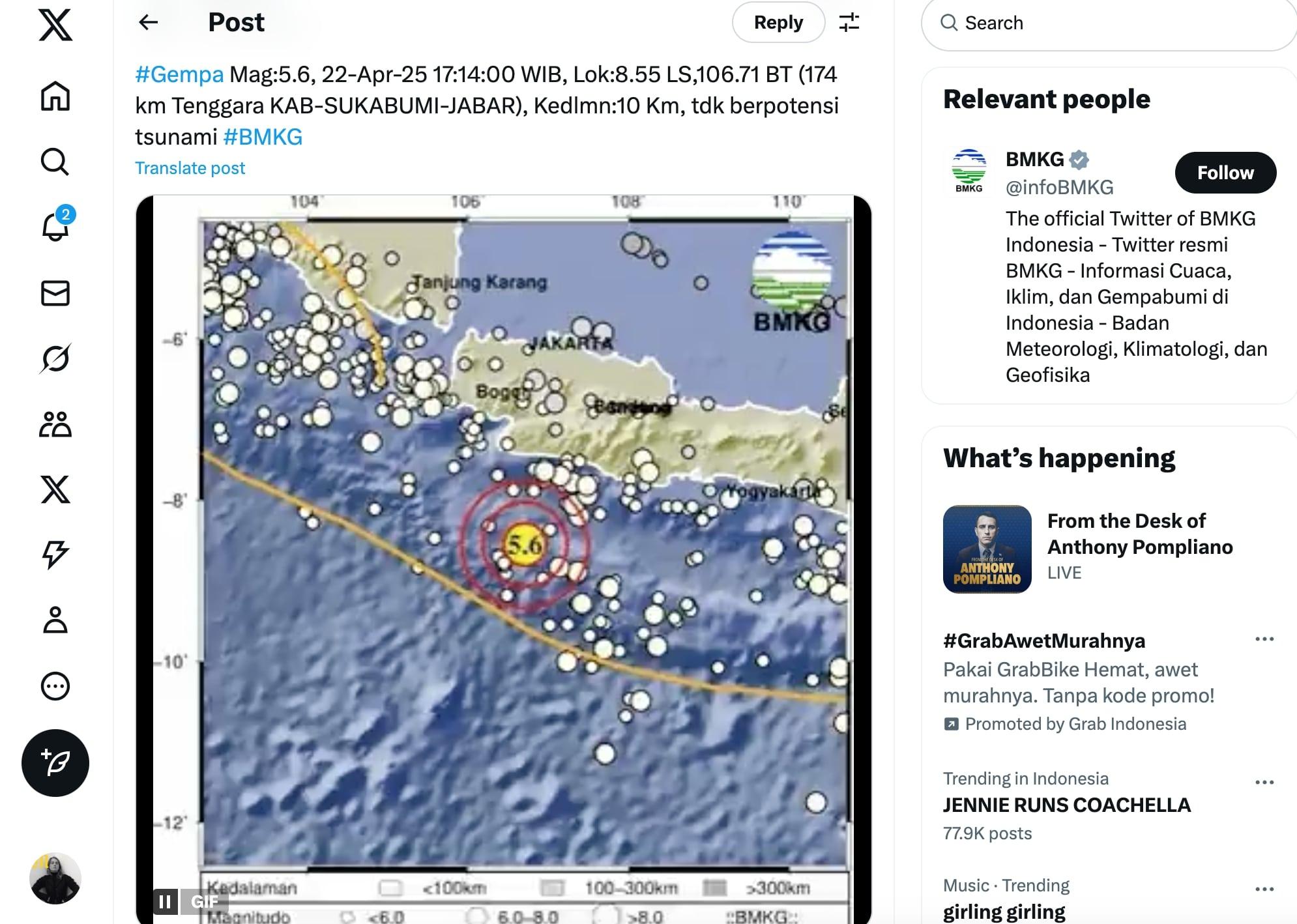This screenshot has width=1297, height=924.
Task: Click BMKG bio text 'The official Twitter of BMKG'
Action: coord(1130,219)
